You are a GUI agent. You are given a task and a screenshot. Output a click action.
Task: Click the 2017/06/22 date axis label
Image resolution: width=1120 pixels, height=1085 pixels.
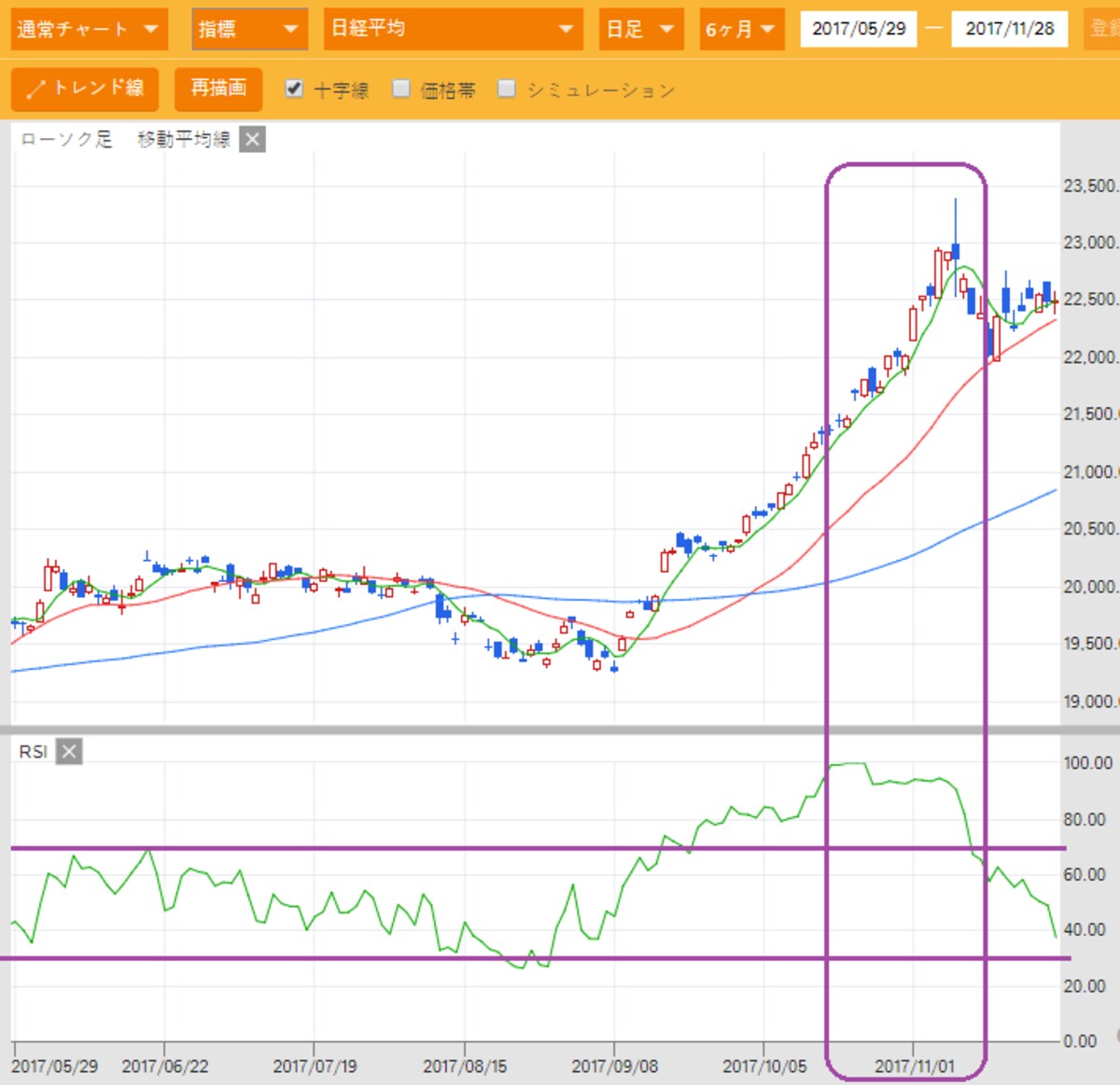(165, 1066)
